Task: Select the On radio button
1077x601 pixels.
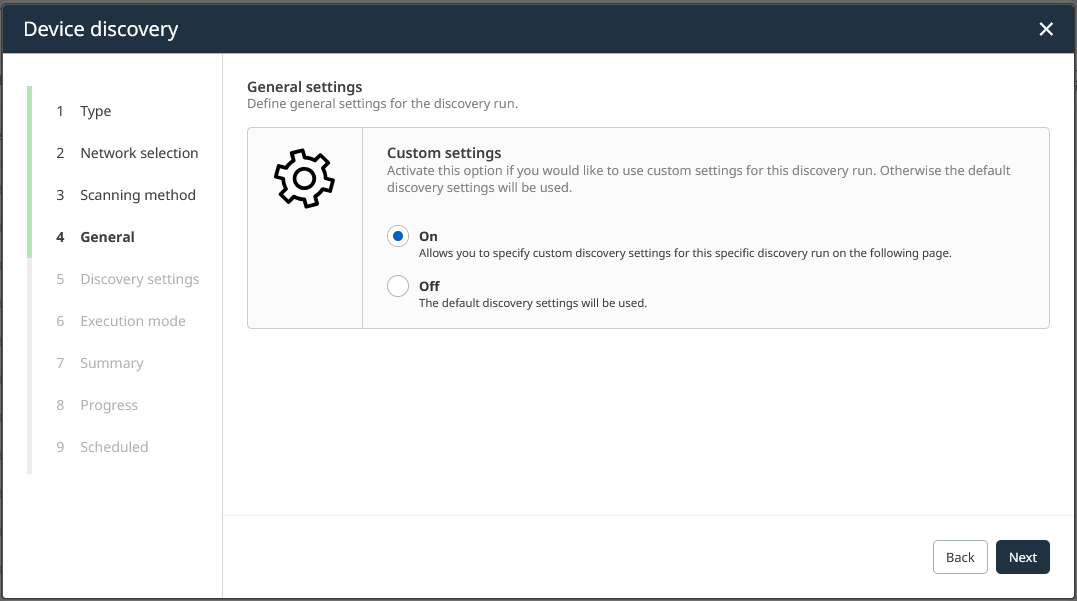Action: [x=398, y=237]
